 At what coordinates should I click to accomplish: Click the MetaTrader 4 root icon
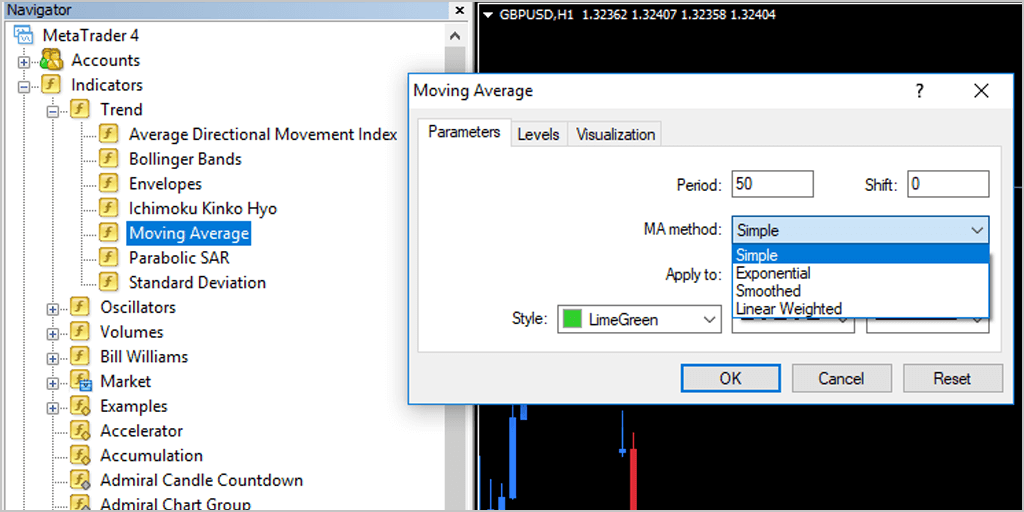coord(24,35)
